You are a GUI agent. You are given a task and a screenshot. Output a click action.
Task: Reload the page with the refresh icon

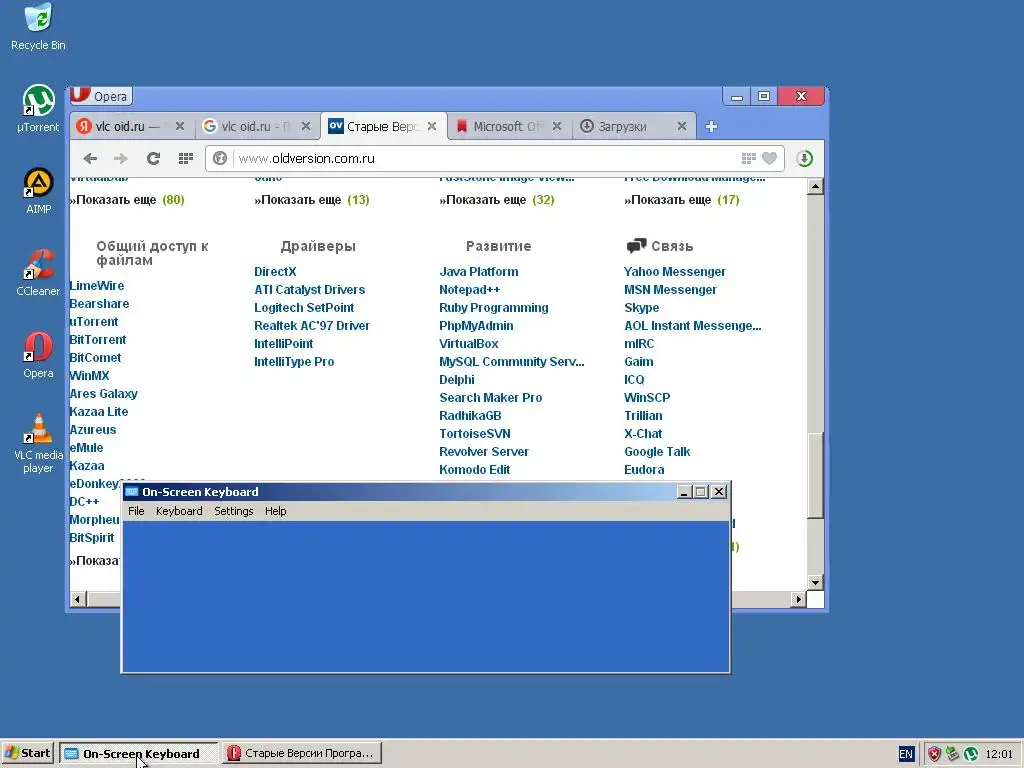(x=153, y=159)
